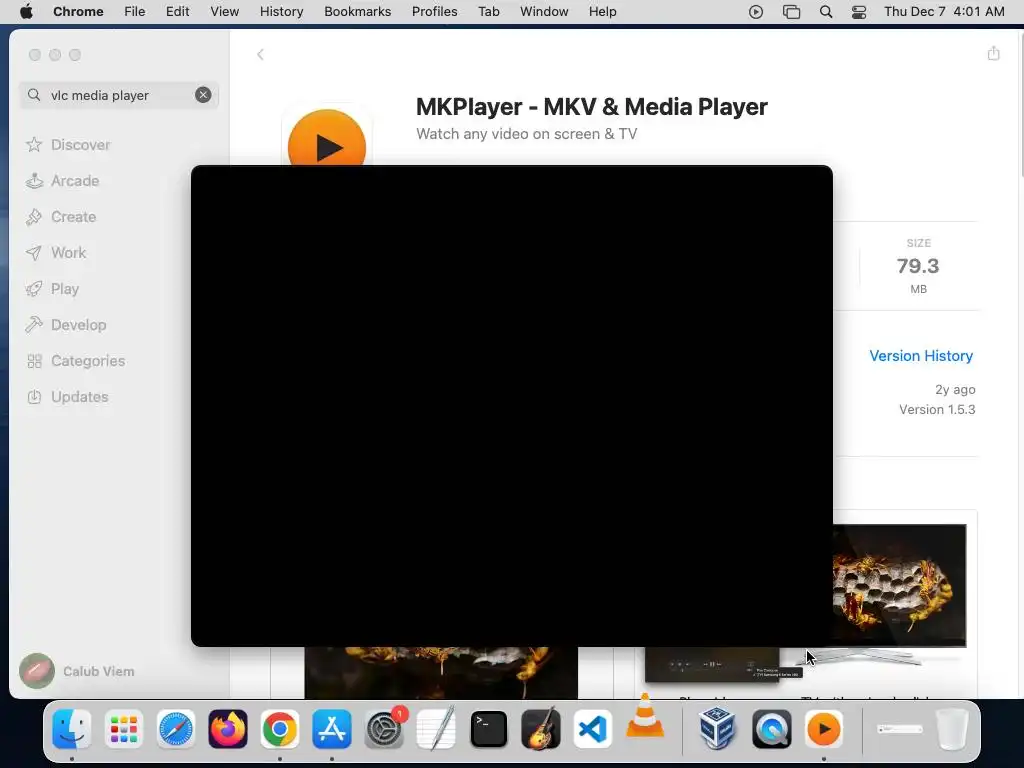Open the Trash in the dock
Screen dimensions: 1024x768
coord(951,729)
